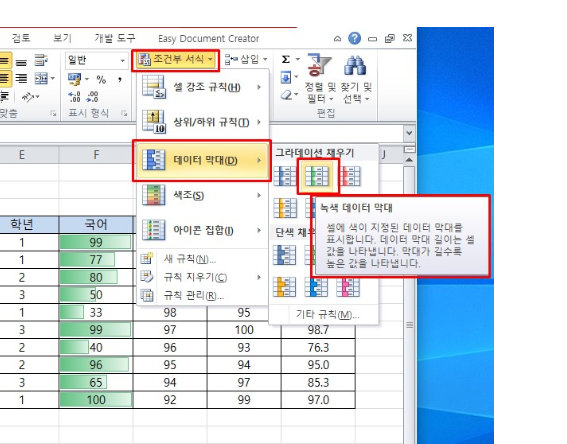
Task: Open the 표시 형식 dialog launcher
Action: click(124, 114)
